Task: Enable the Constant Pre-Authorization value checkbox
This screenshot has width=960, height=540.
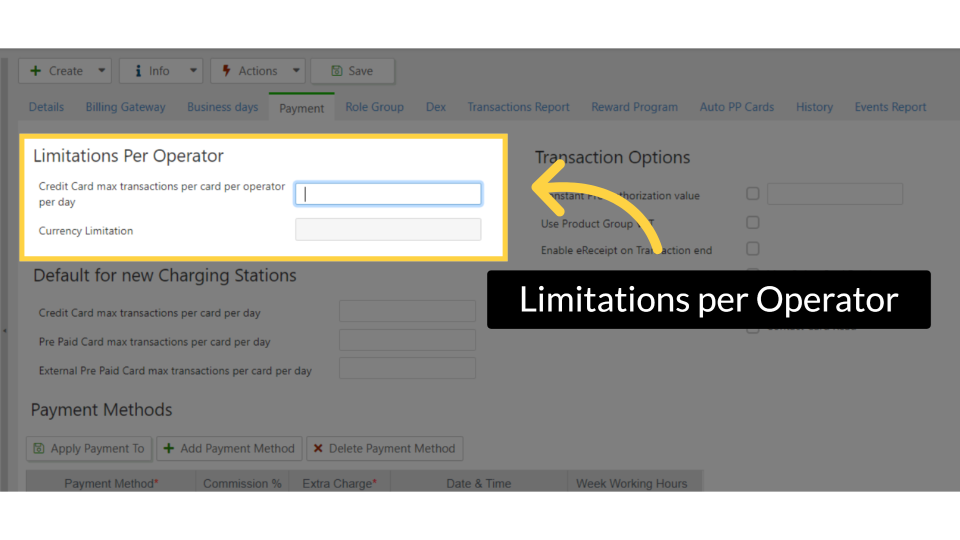Action: point(753,194)
